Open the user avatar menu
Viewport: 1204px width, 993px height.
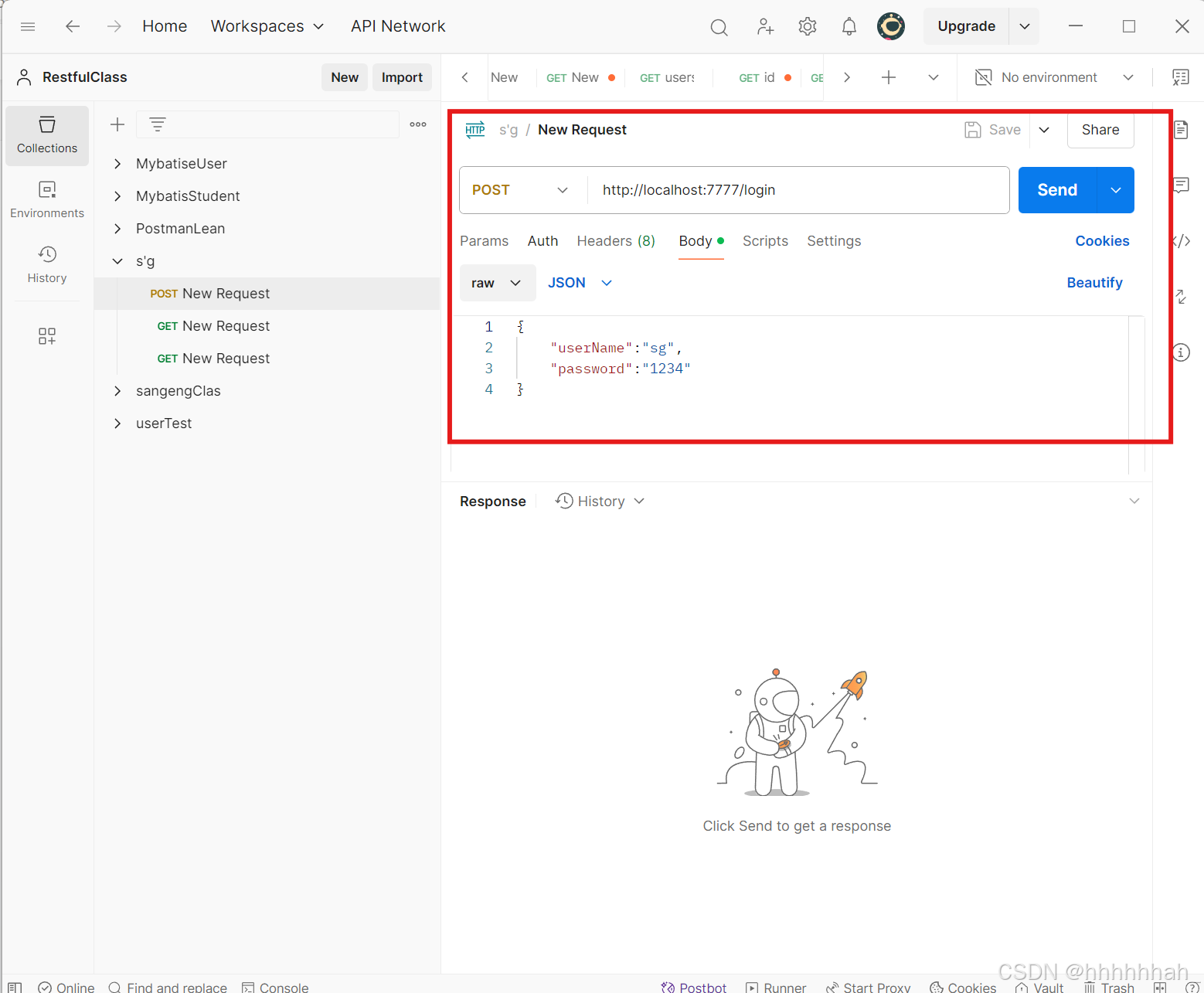[891, 26]
